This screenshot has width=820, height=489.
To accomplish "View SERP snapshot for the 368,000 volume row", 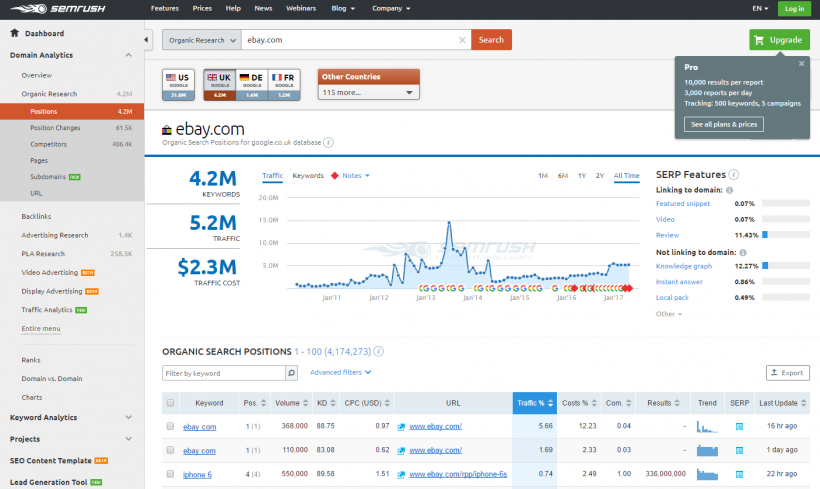I will point(739,427).
